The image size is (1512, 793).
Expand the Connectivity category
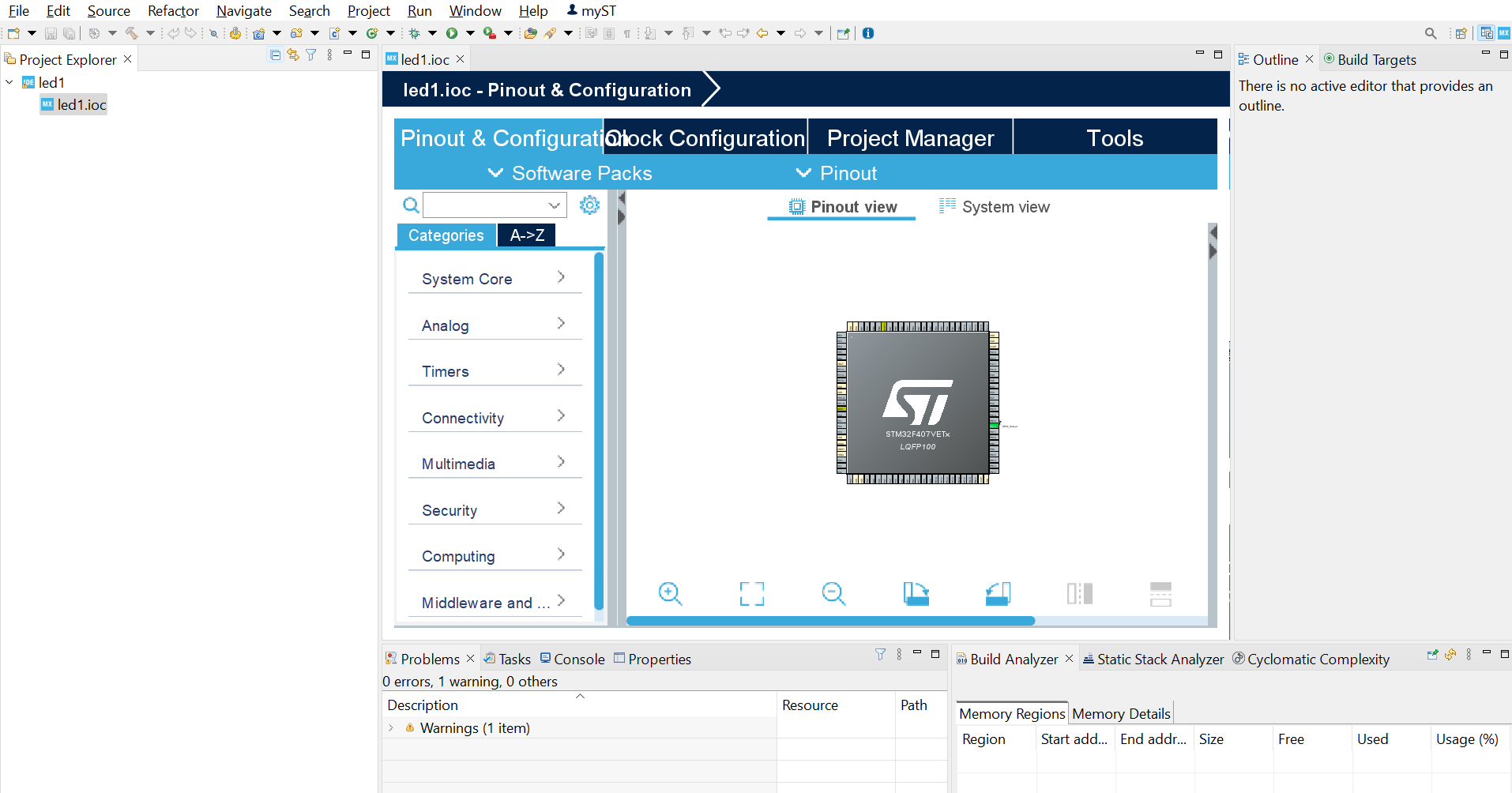pyautogui.click(x=495, y=418)
